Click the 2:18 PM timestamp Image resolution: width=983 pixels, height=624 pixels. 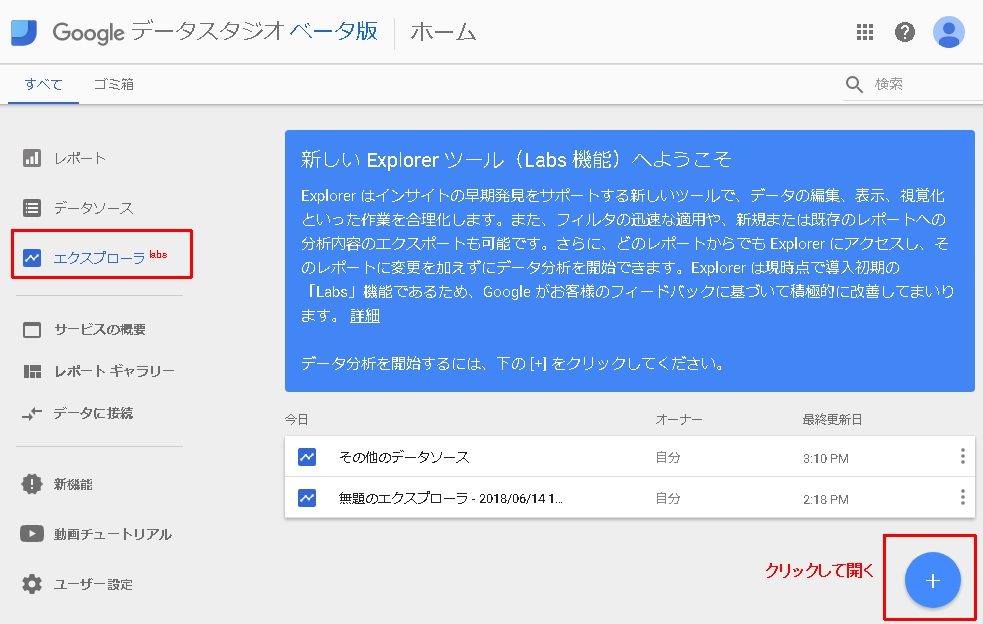coord(826,499)
